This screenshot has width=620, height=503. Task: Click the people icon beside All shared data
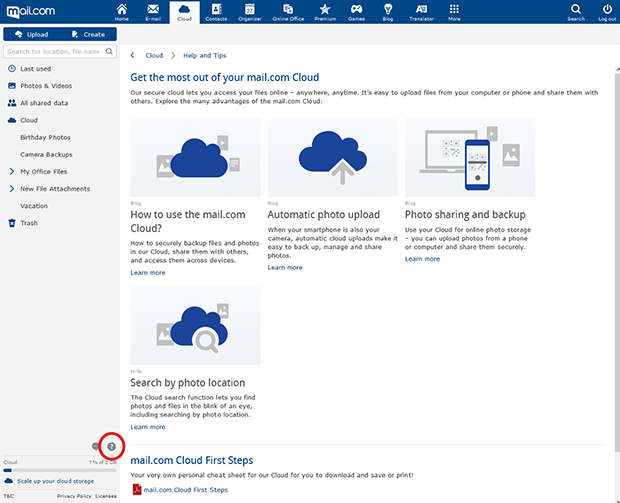tap(12, 103)
